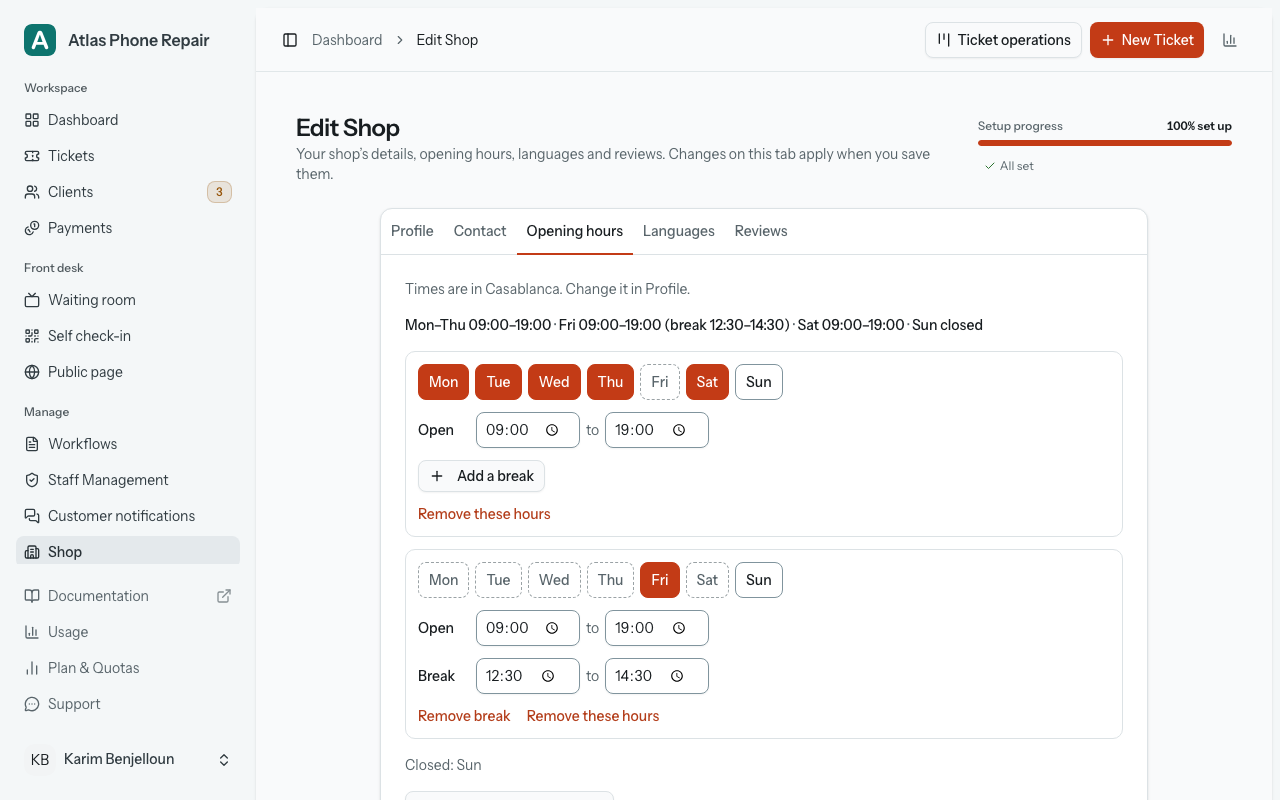Click the Break start time field 12:30
This screenshot has width=1280, height=800.
coord(528,676)
